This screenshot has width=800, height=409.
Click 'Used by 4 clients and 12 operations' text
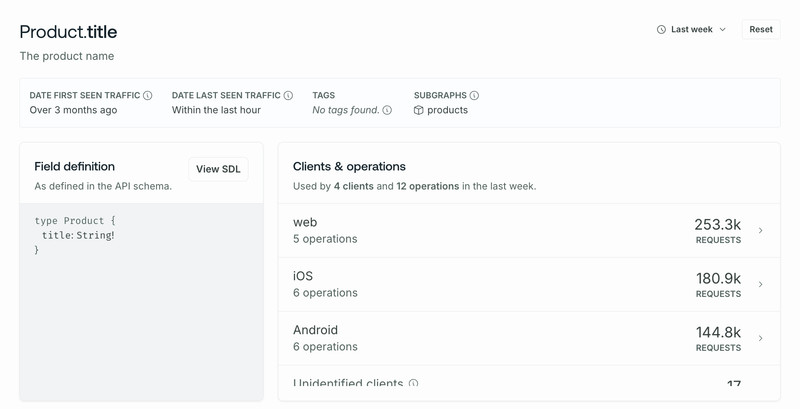coord(376,187)
